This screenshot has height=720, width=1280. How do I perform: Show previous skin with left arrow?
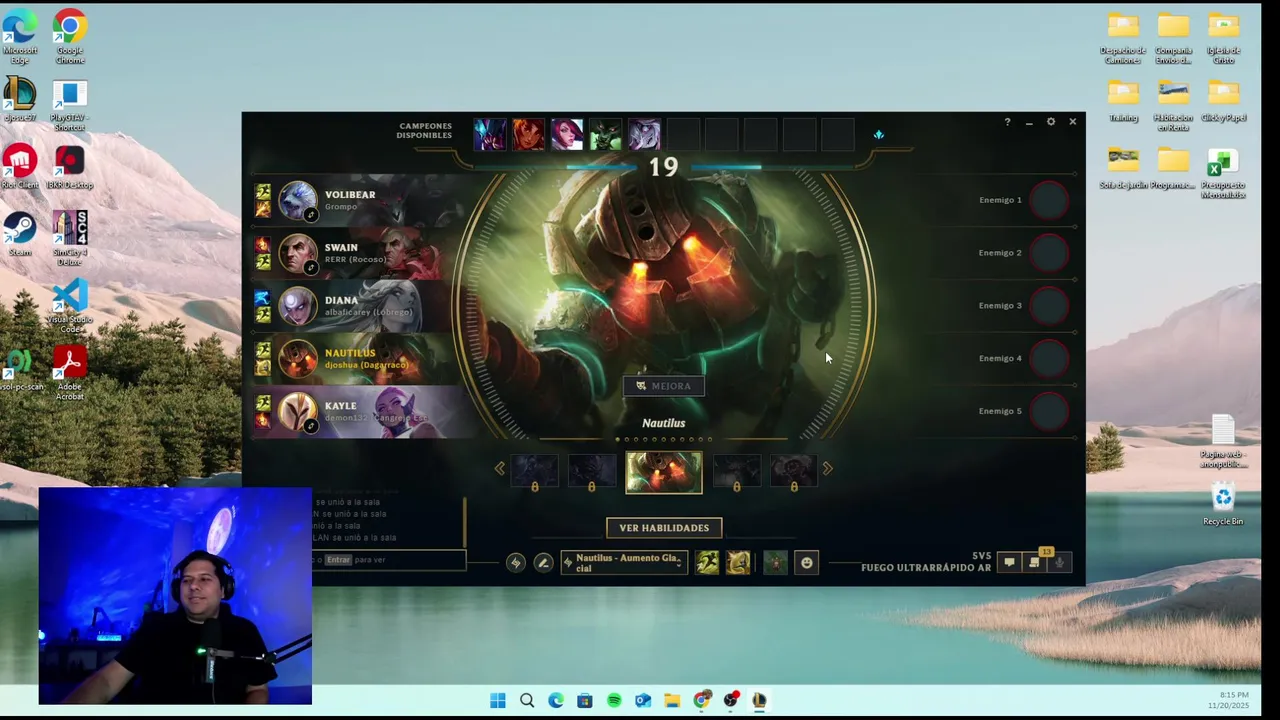[500, 468]
